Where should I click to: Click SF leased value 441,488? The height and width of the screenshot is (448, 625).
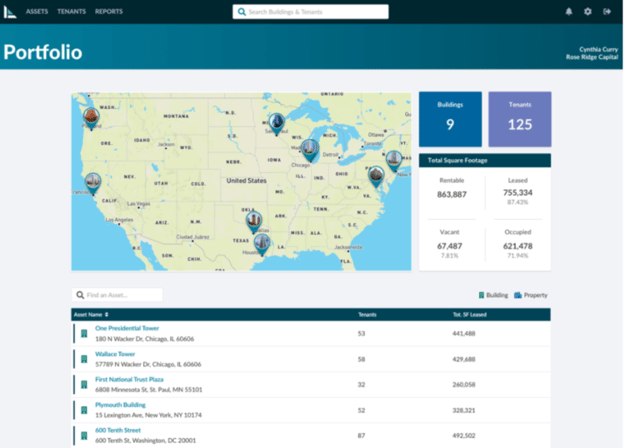464,333
